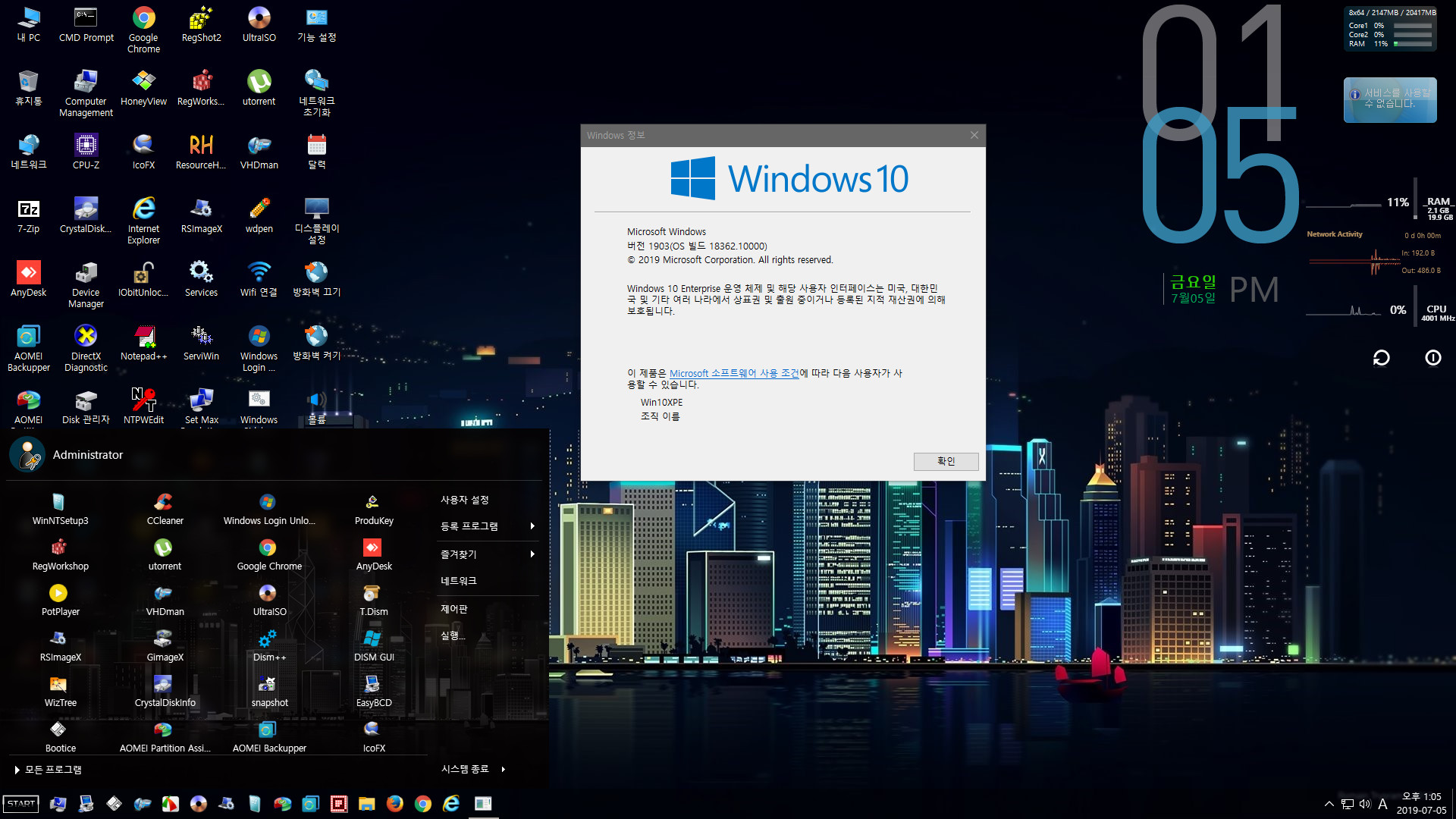Viewport: 1456px width, 819px height.
Task: Open the RegShot2 desktop icon
Action: tap(201, 25)
